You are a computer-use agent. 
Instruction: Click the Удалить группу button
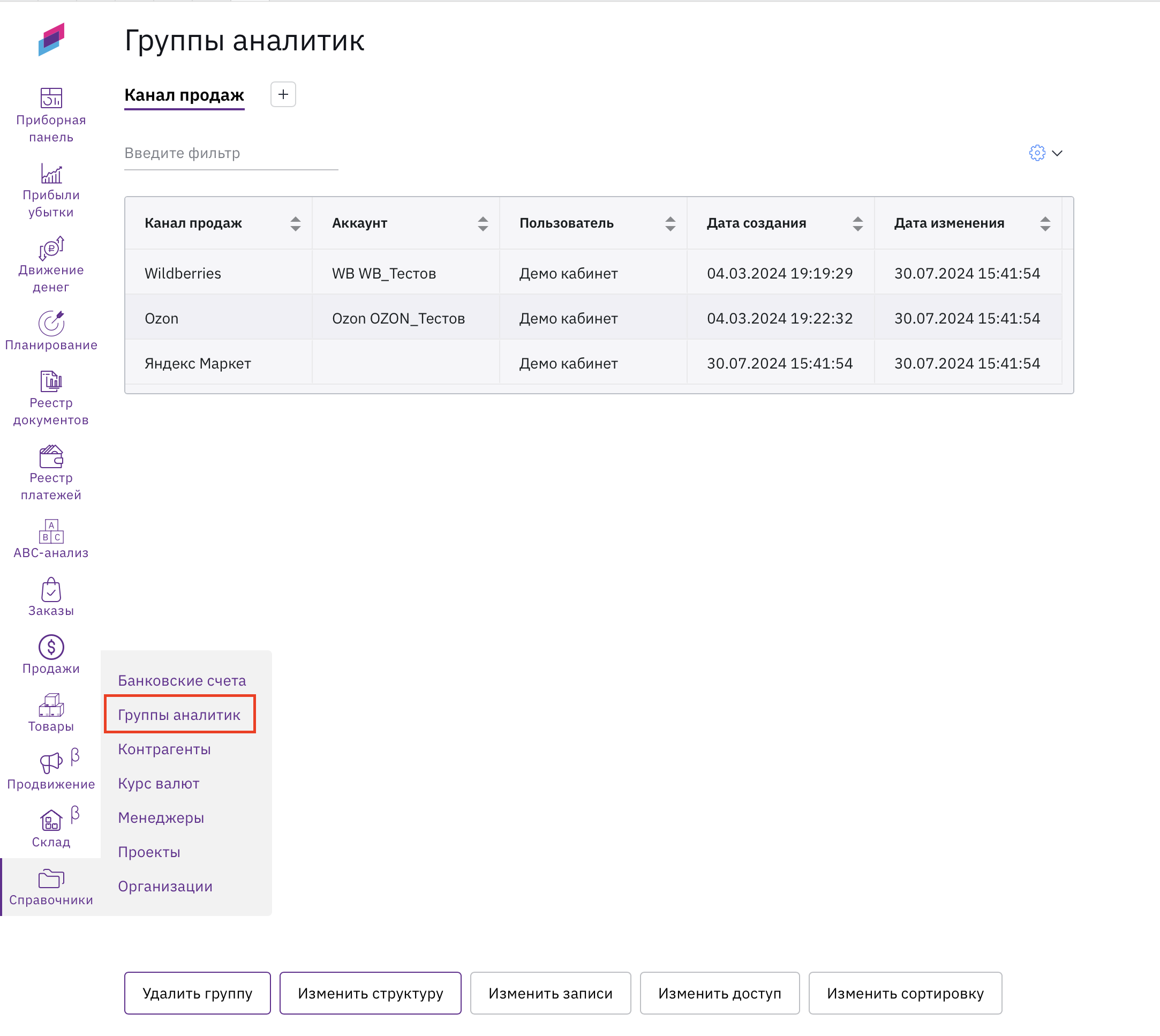pyautogui.click(x=198, y=993)
